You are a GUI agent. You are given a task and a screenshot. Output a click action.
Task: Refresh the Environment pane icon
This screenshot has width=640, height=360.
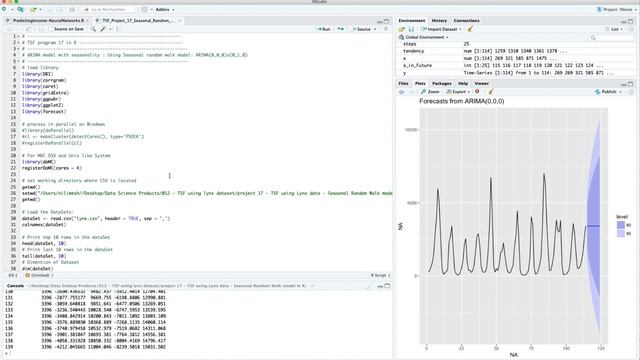tap(631, 29)
